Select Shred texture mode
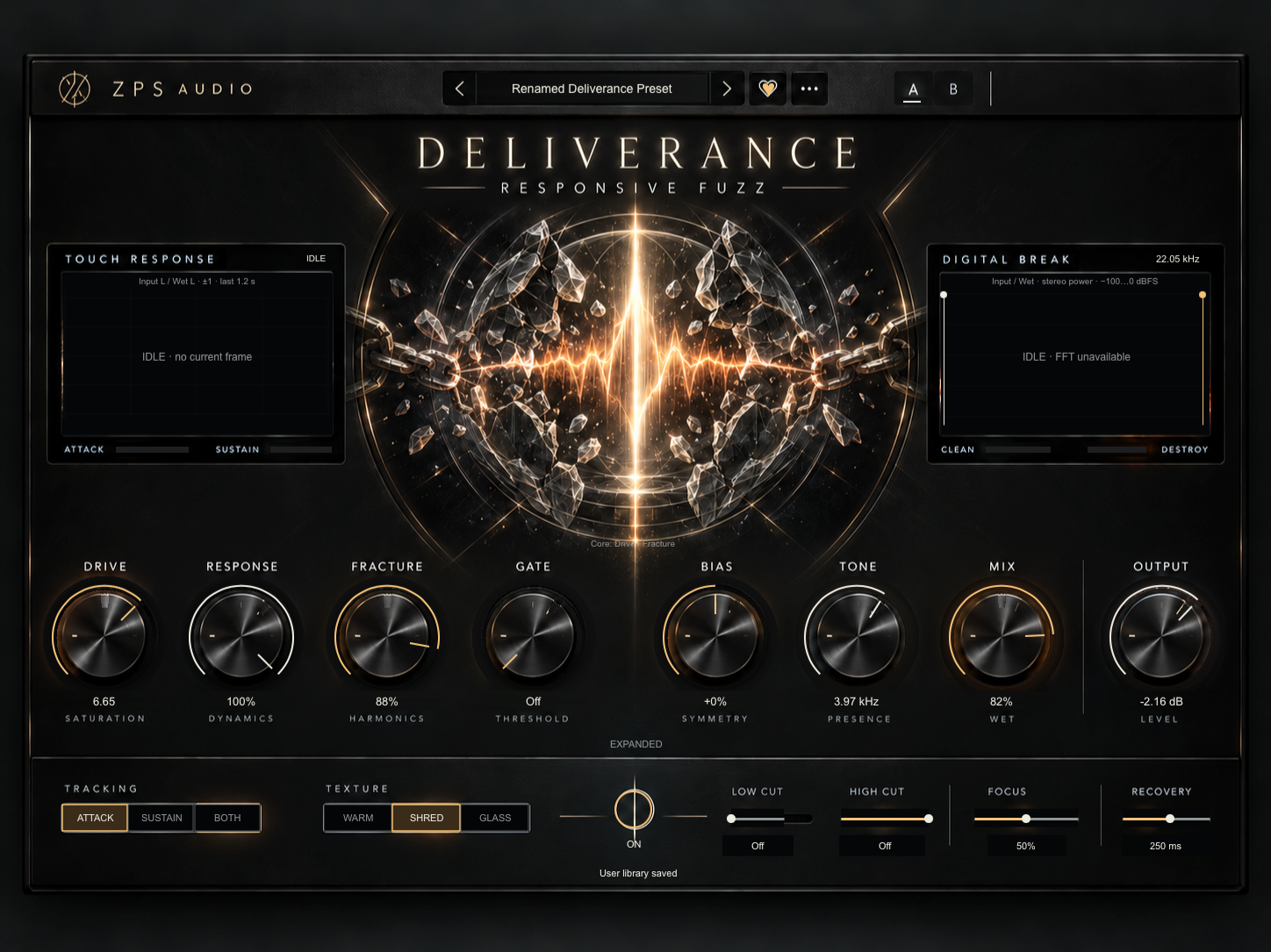Screen dimensions: 1271x952 coord(427,818)
